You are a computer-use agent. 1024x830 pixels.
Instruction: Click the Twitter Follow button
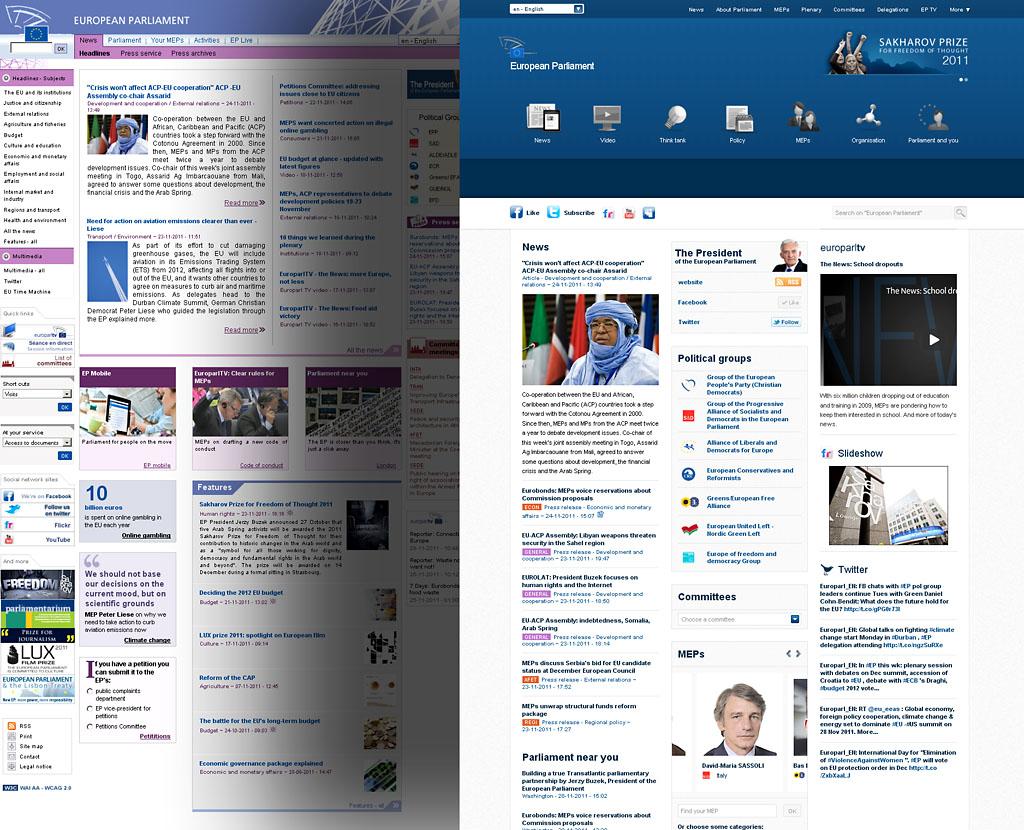pos(787,322)
